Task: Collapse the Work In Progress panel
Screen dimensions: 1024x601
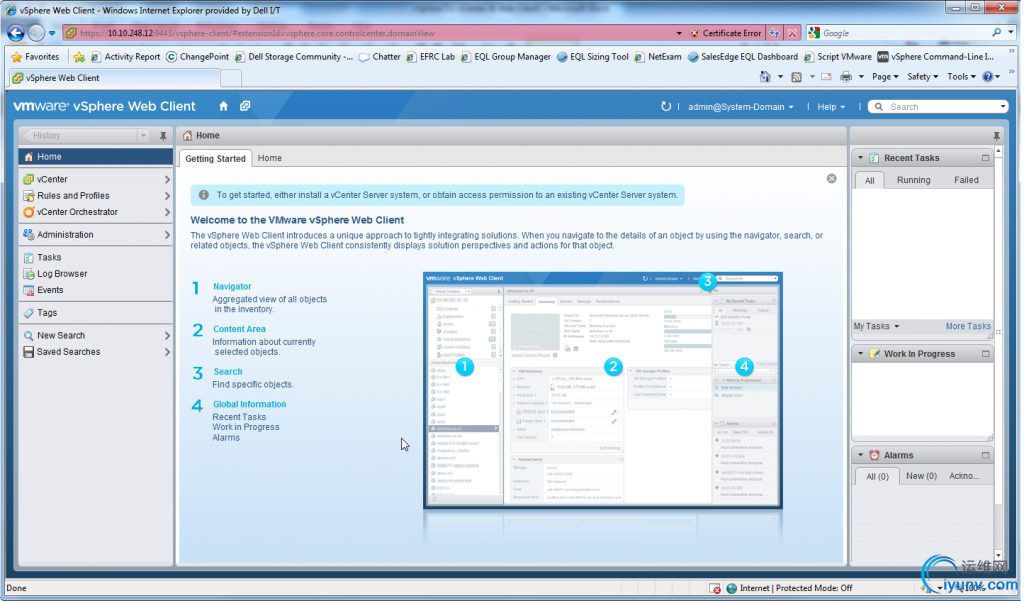Action: point(860,353)
